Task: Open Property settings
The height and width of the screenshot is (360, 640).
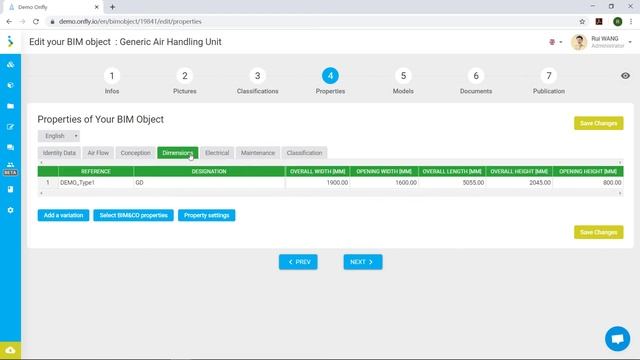Action: pyautogui.click(x=207, y=215)
